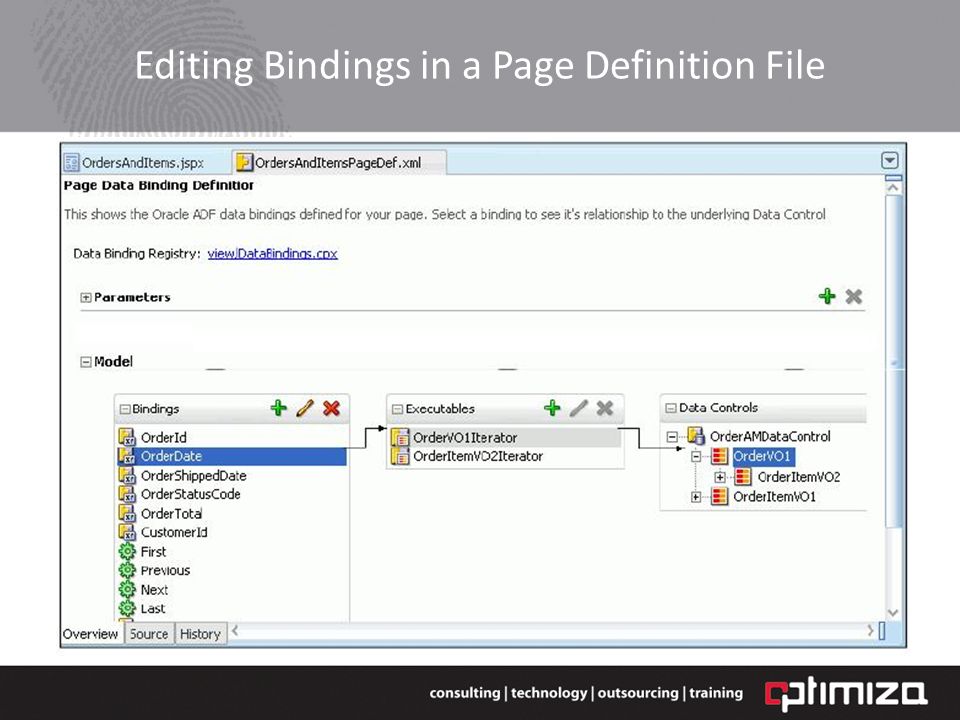The width and height of the screenshot is (960, 720).
Task: Click the OrderAMDataControl icon
Action: coord(696,437)
